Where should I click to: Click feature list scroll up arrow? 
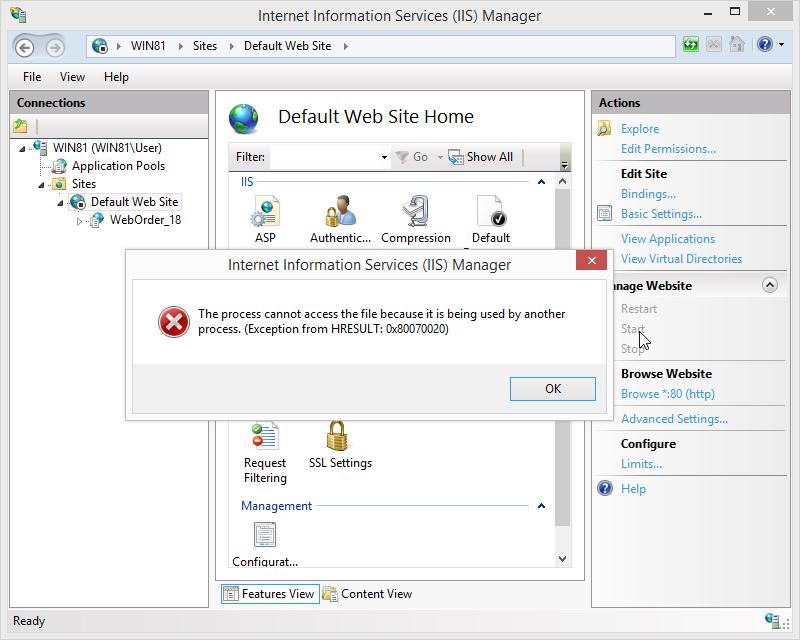click(562, 181)
